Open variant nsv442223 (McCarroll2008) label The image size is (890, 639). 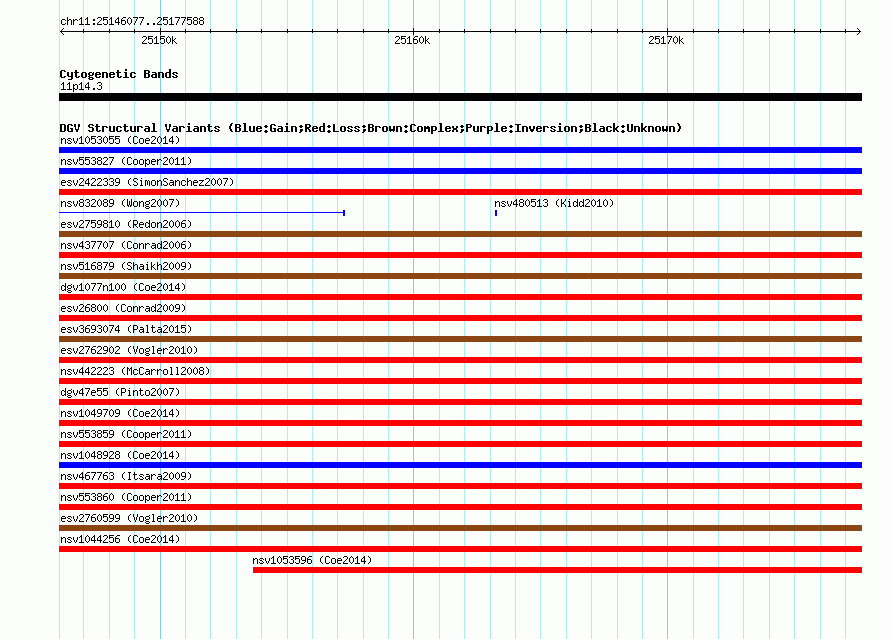pos(135,371)
